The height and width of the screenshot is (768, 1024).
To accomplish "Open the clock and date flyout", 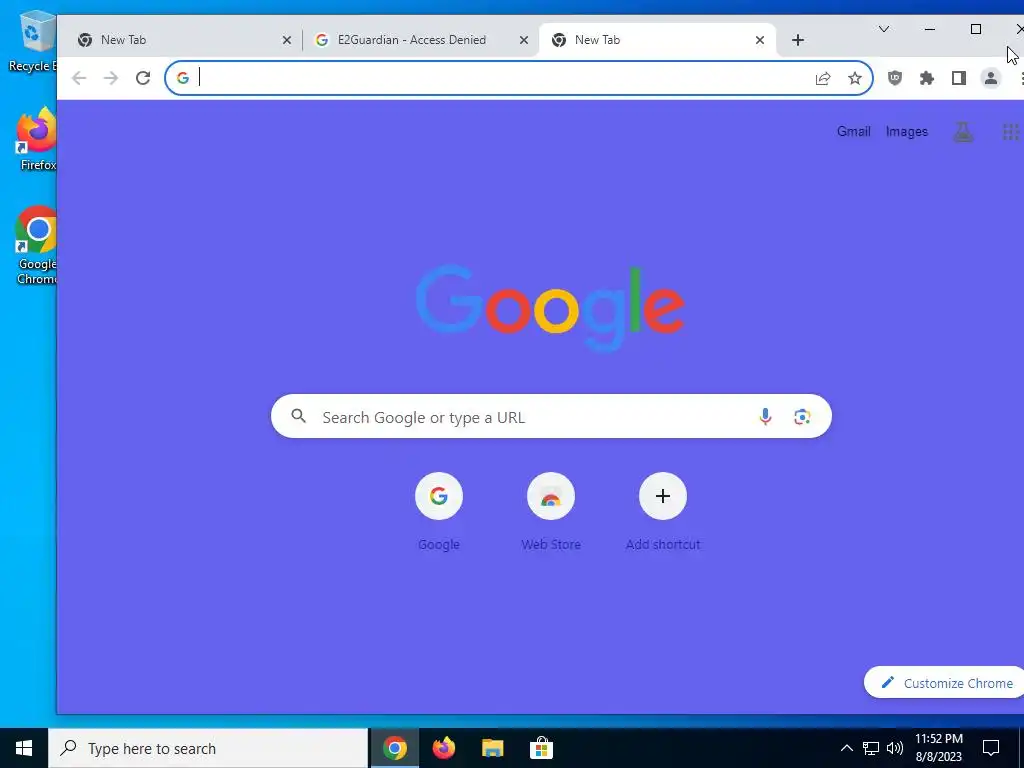I will 938,748.
